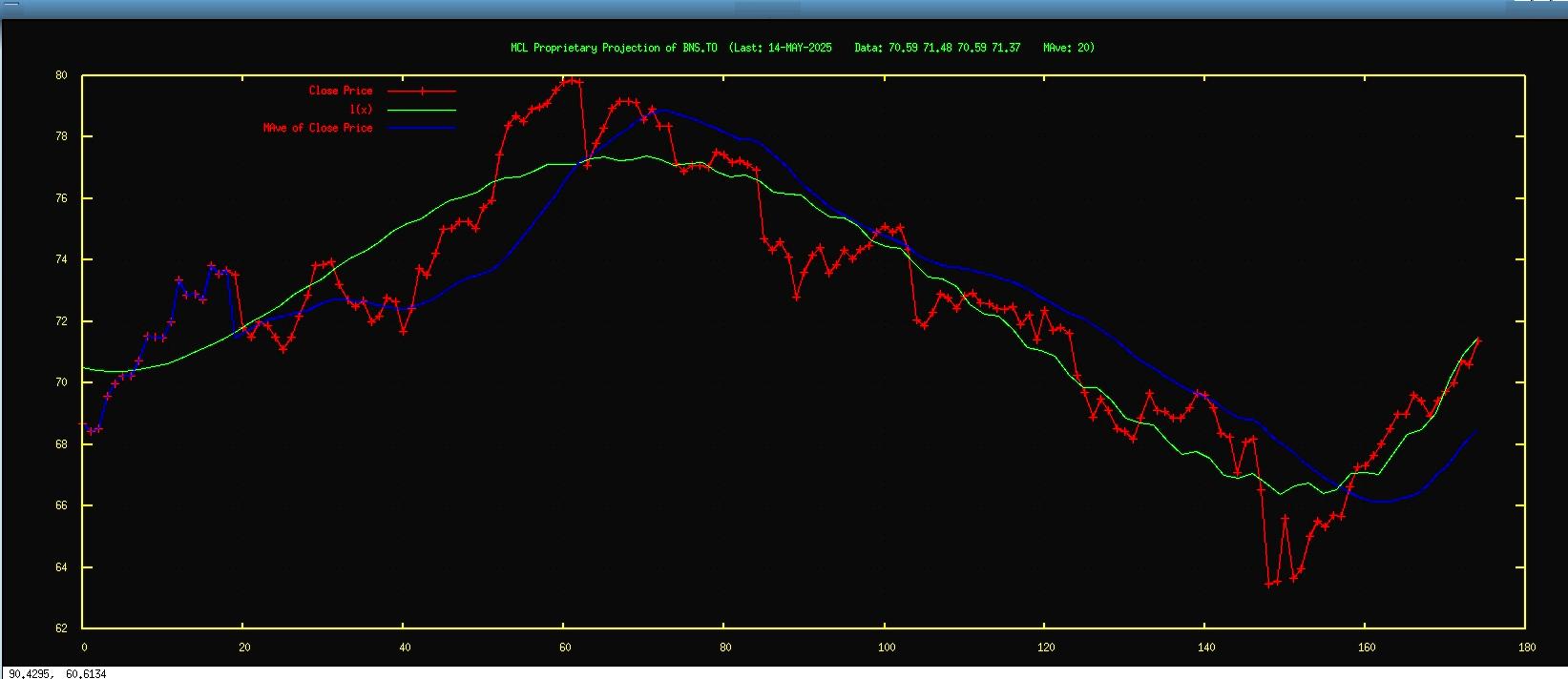Click the x-axis label 60
This screenshot has width=1568, height=679.
click(x=565, y=648)
